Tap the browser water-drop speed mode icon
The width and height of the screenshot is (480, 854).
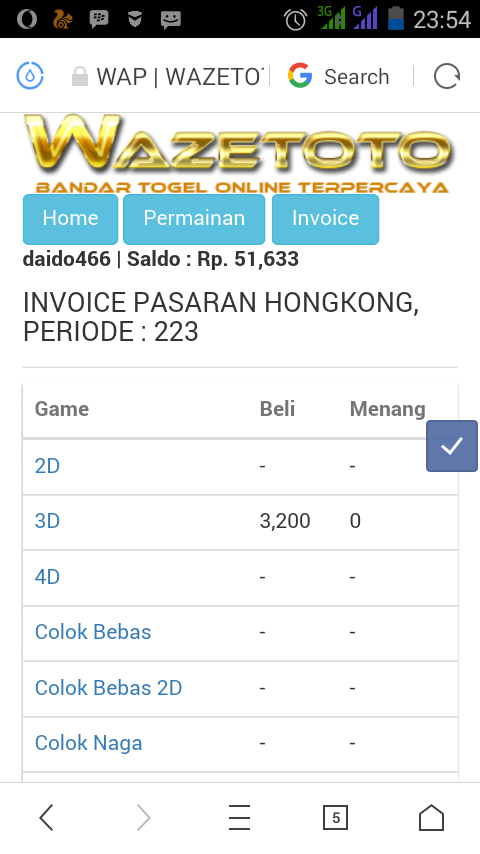[30, 76]
